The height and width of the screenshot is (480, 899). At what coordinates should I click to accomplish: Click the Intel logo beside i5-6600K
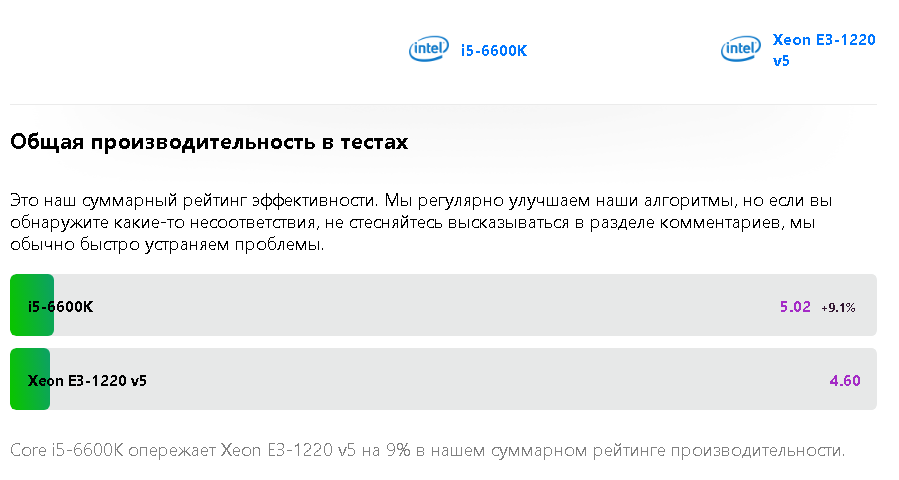429,49
